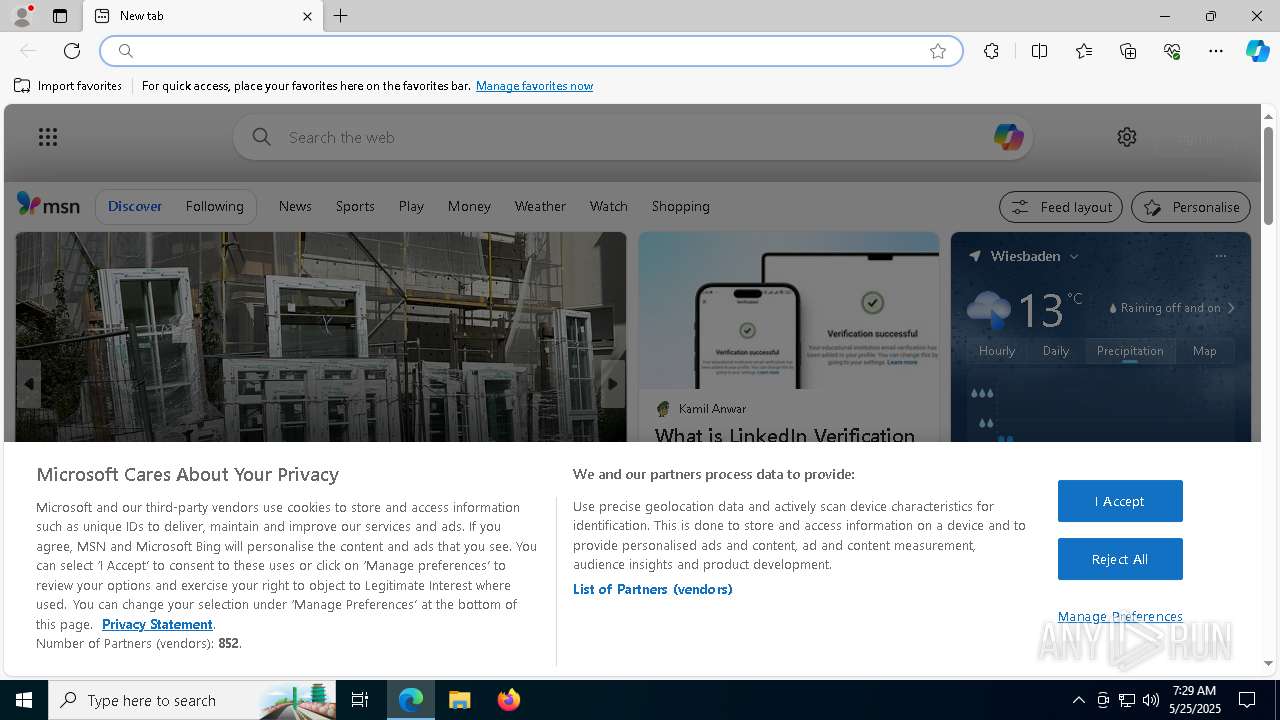Open the Weather menu item

tap(540, 206)
